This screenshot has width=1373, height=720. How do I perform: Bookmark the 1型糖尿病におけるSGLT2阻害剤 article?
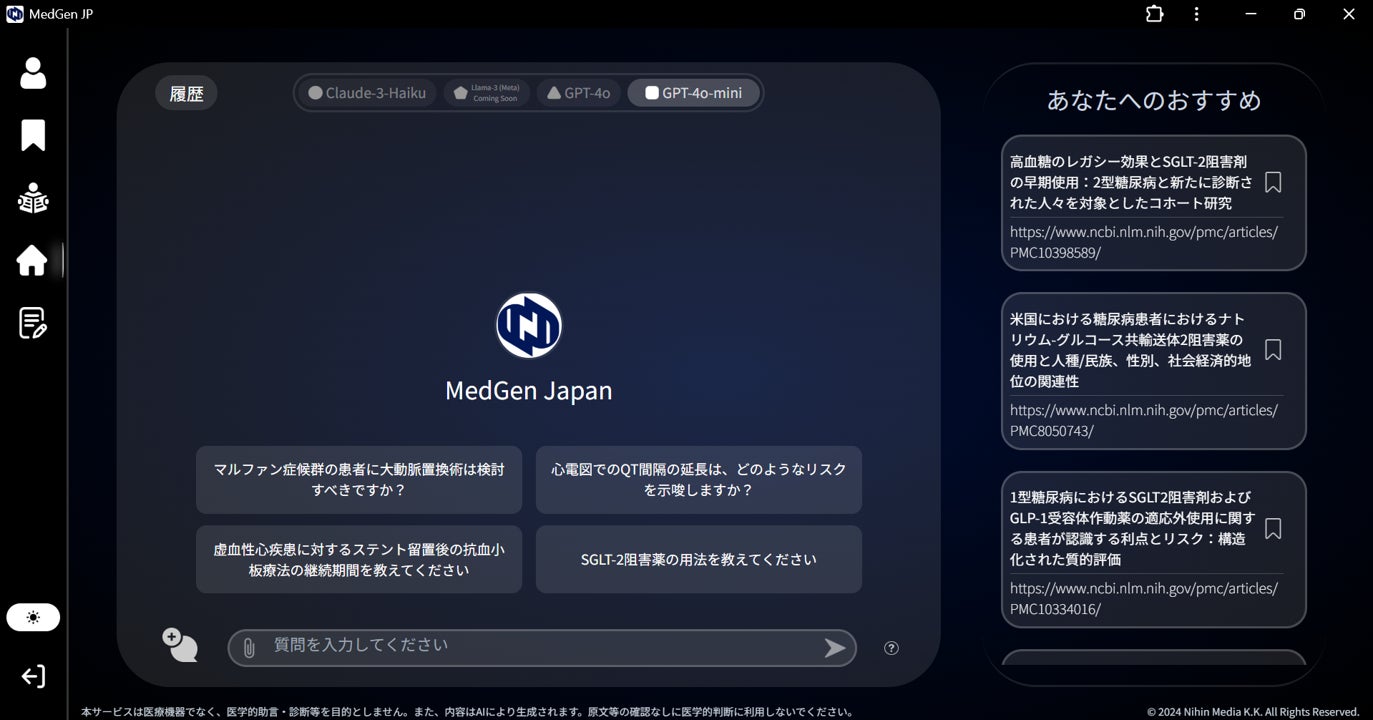[1273, 528]
